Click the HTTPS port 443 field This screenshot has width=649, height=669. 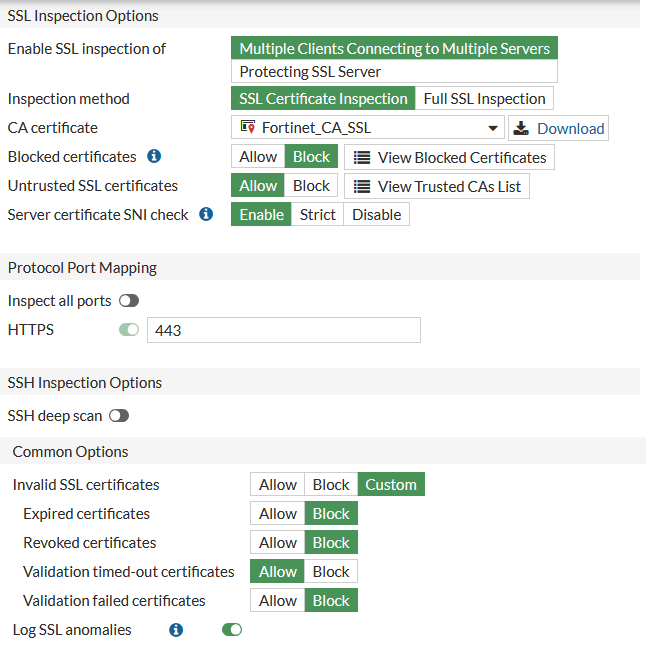coord(283,330)
